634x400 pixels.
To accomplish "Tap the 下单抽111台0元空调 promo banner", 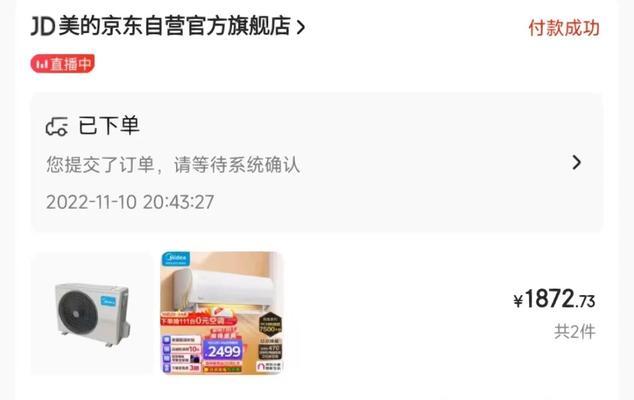I will click(x=198, y=321).
